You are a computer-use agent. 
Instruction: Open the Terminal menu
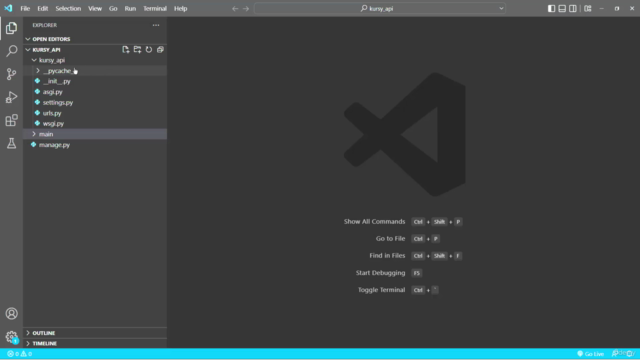pyautogui.click(x=155, y=9)
